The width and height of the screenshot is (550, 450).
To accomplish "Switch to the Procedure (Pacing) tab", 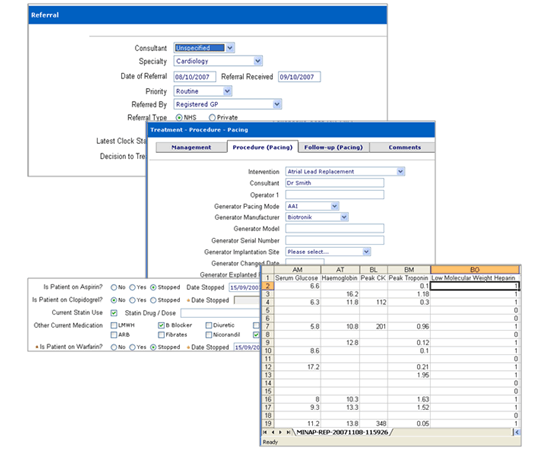I will click(x=263, y=147).
